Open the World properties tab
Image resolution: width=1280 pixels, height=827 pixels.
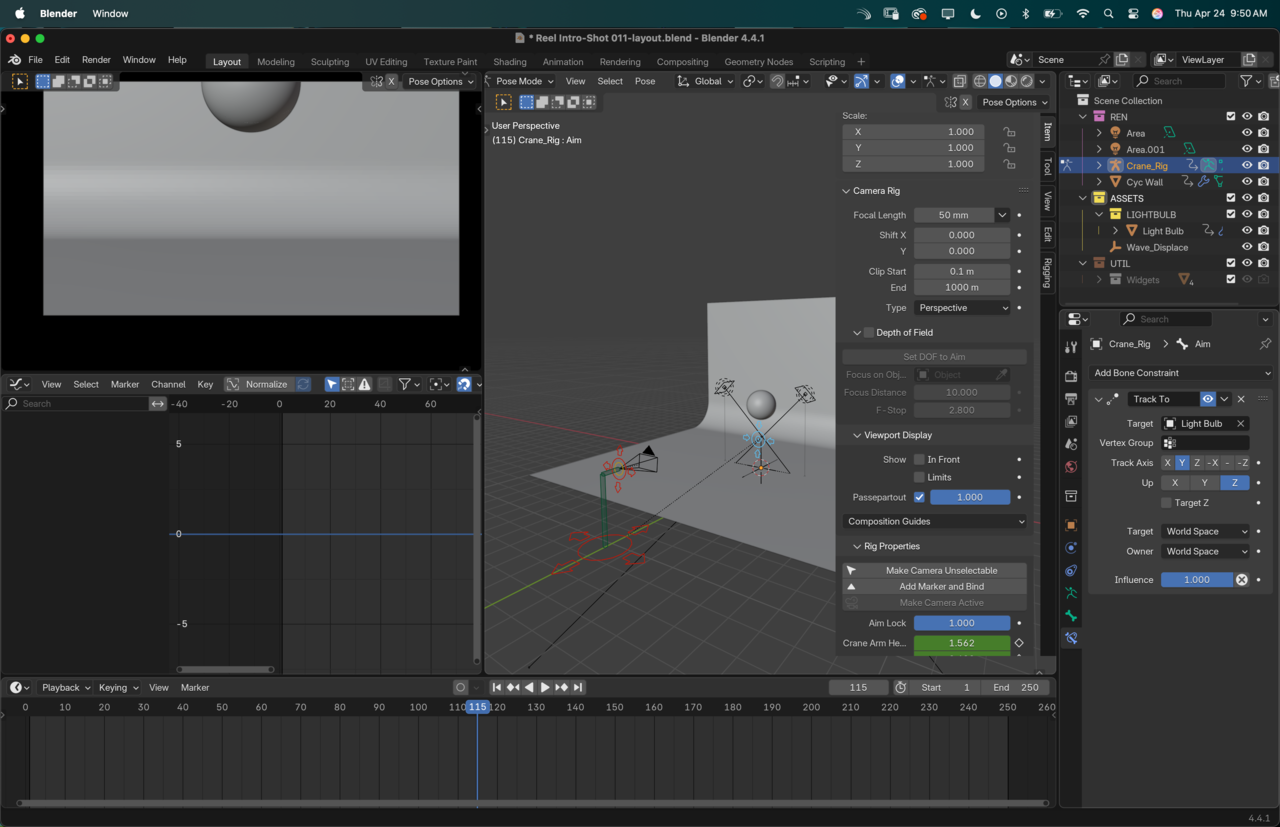(1071, 467)
